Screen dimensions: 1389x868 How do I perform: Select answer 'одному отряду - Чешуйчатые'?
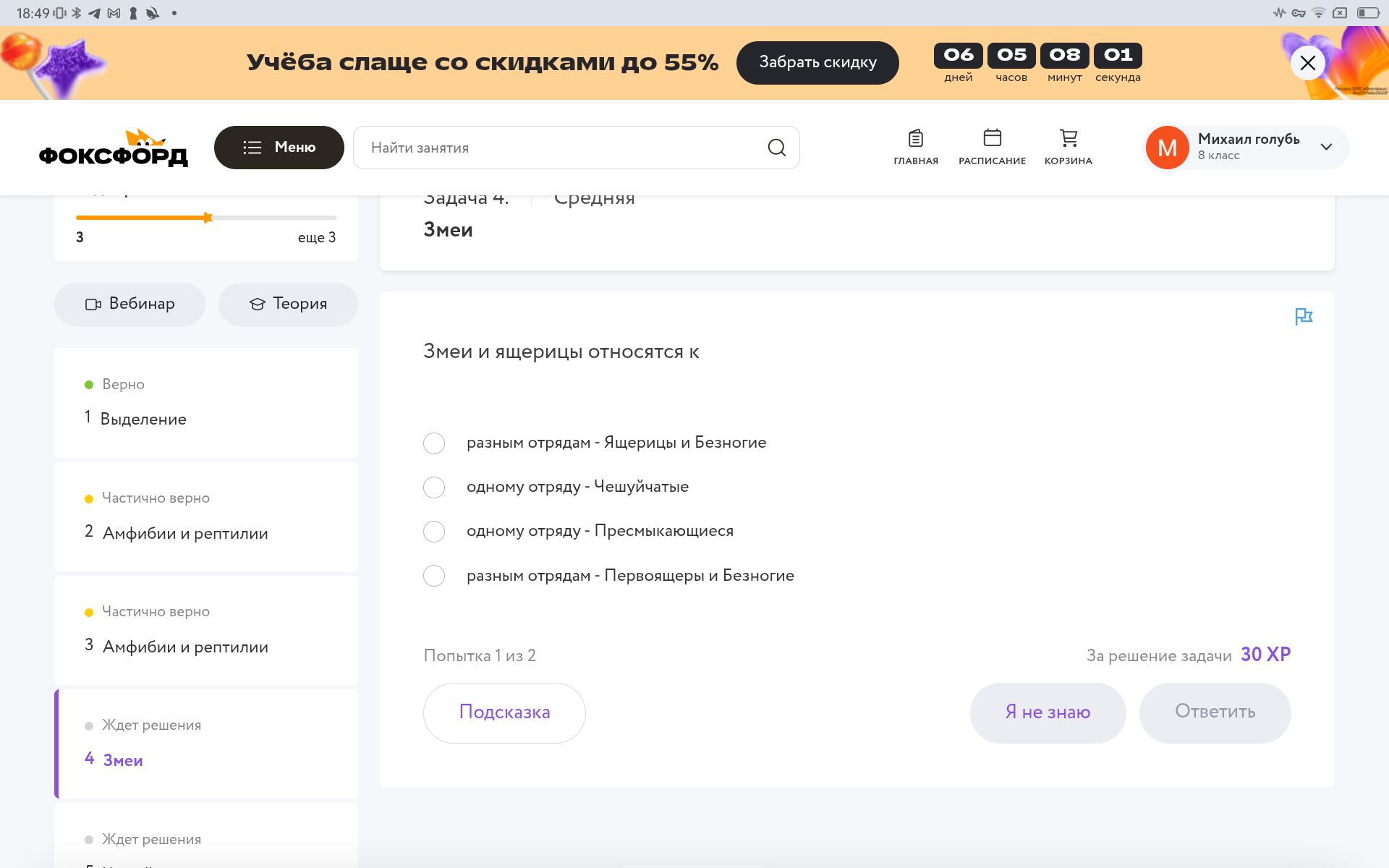click(434, 488)
